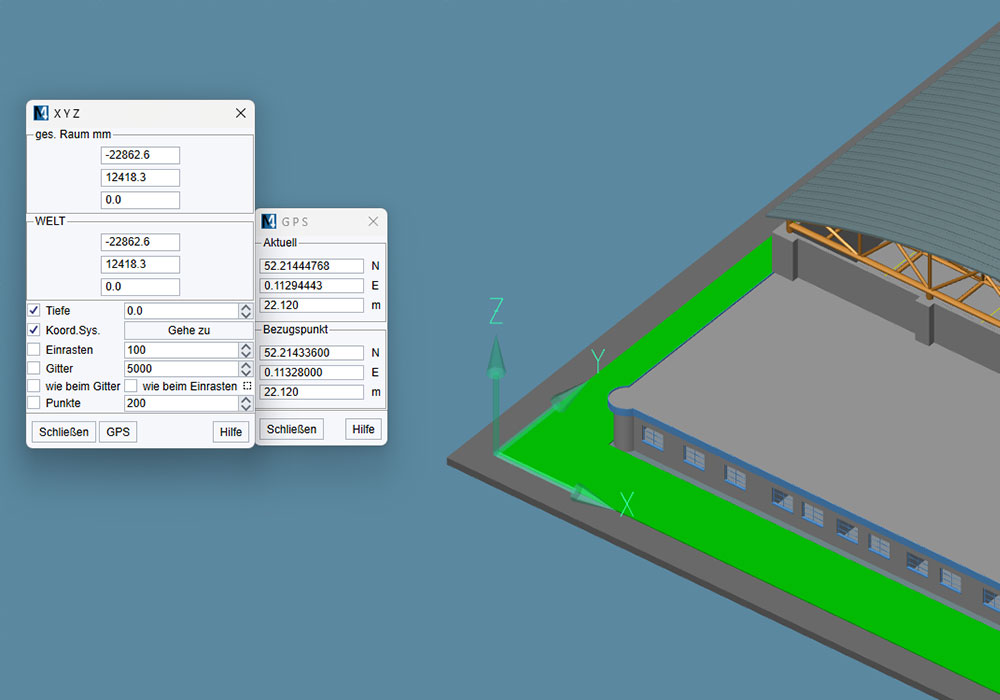Open the GPS button in XYZ dialog
This screenshot has width=1000, height=700.
(x=118, y=432)
